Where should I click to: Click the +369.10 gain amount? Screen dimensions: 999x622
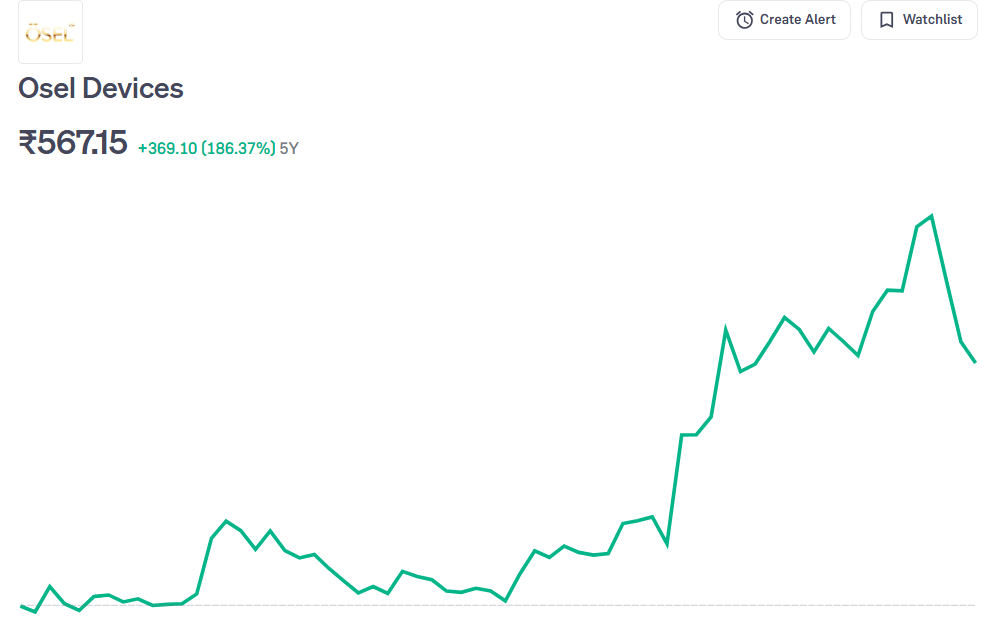(167, 148)
